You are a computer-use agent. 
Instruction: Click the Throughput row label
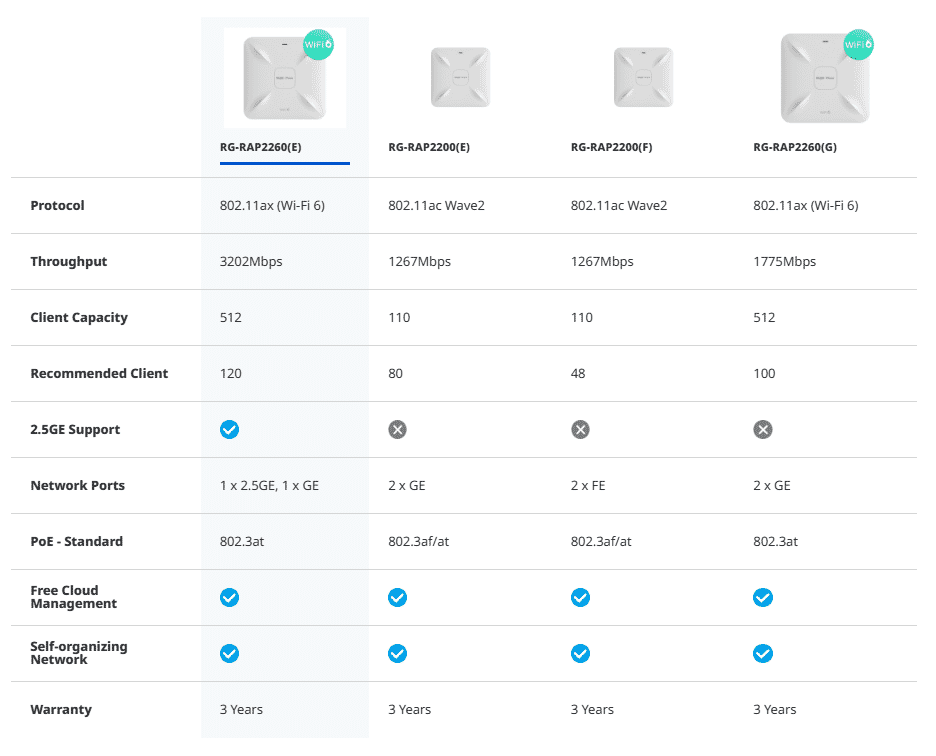(69, 262)
